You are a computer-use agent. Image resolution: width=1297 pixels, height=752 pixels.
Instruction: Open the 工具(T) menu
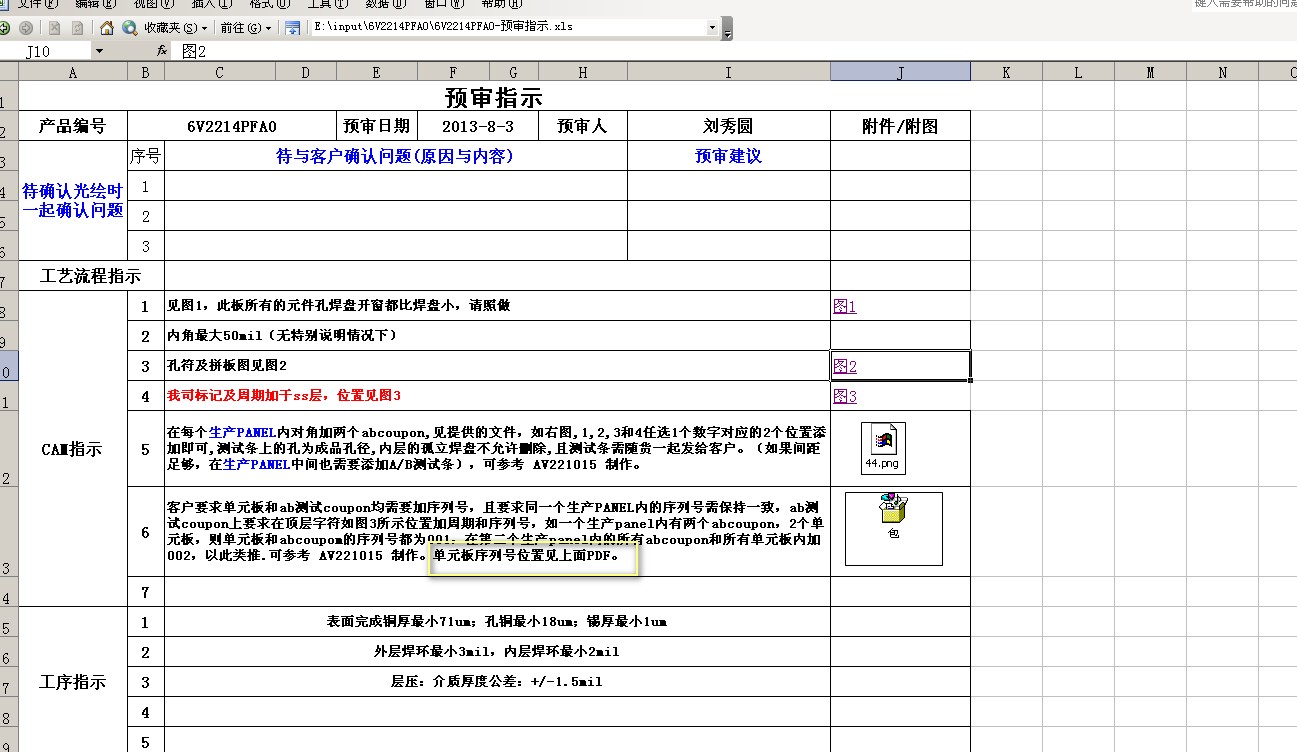point(327,4)
